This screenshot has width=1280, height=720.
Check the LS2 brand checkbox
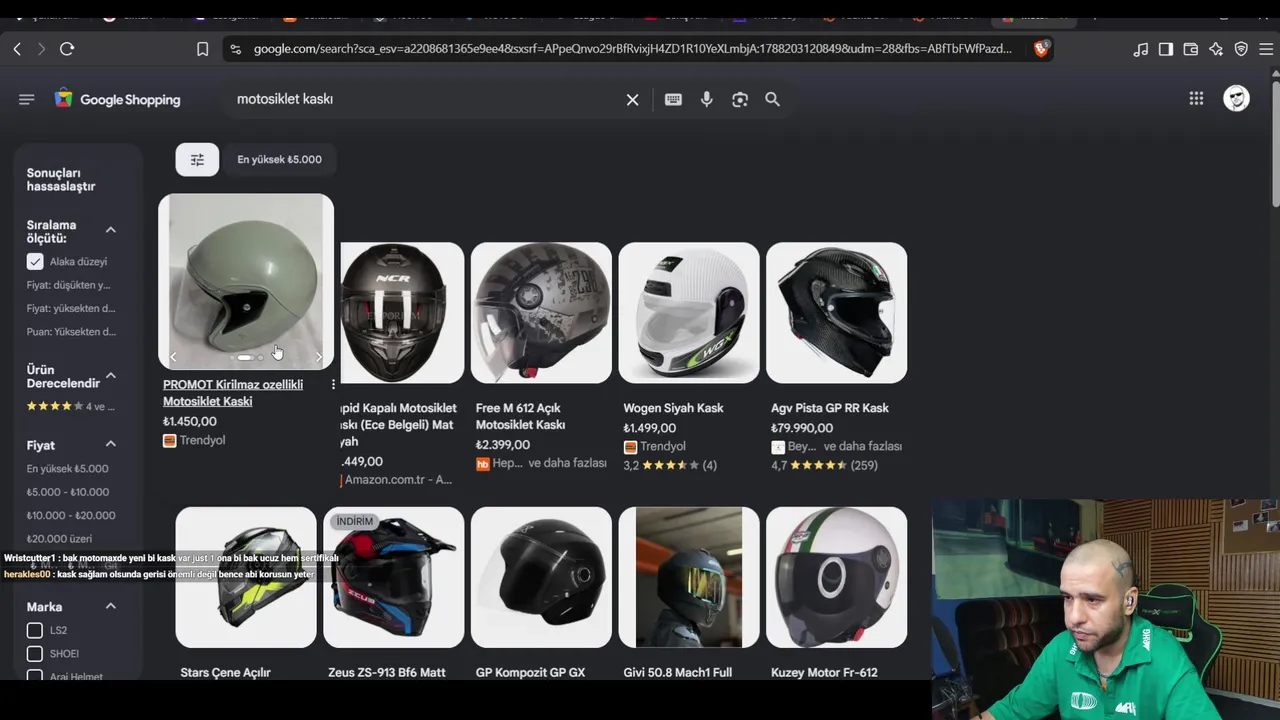click(x=35, y=630)
